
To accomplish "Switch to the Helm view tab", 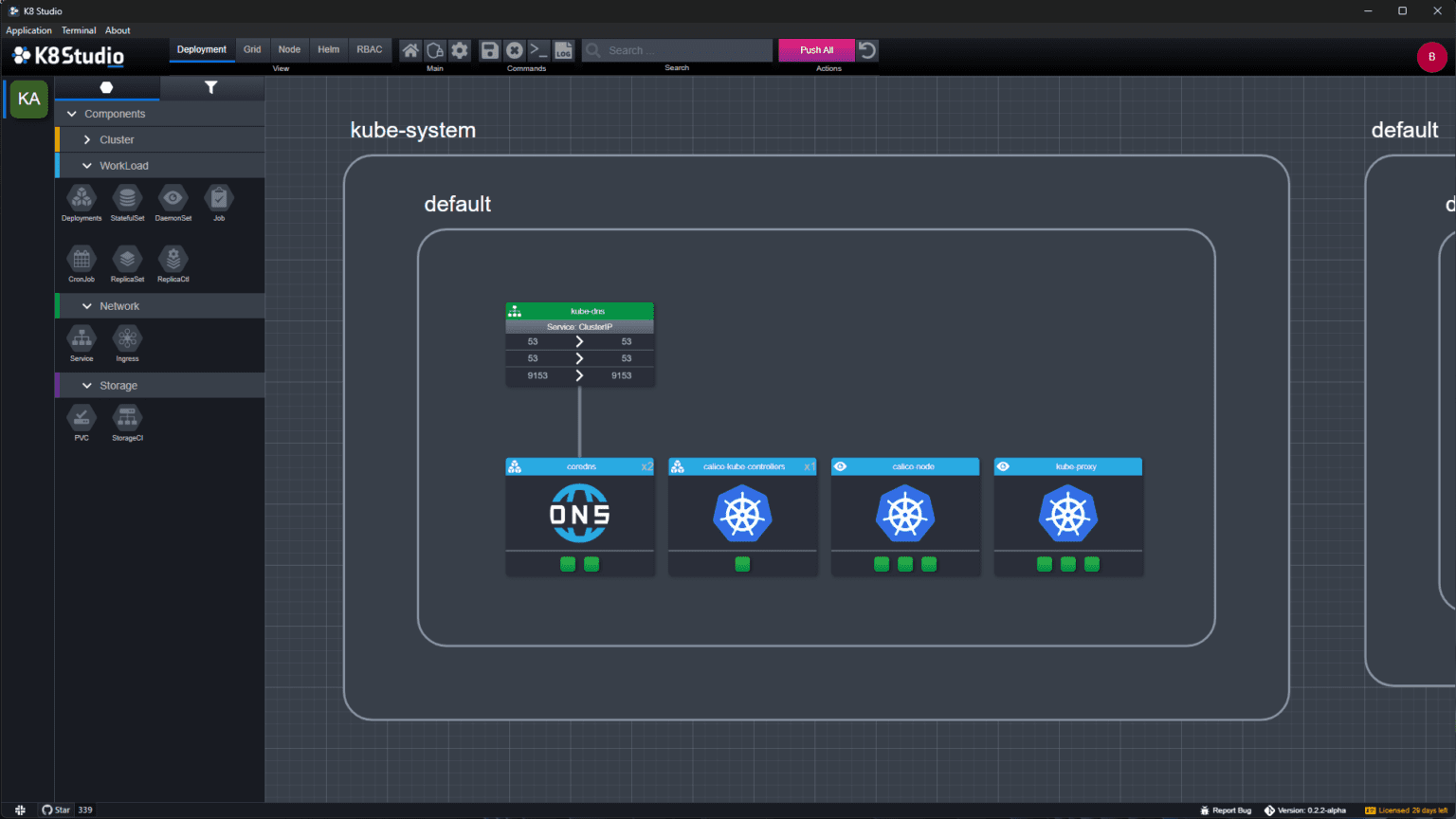I will (328, 49).
